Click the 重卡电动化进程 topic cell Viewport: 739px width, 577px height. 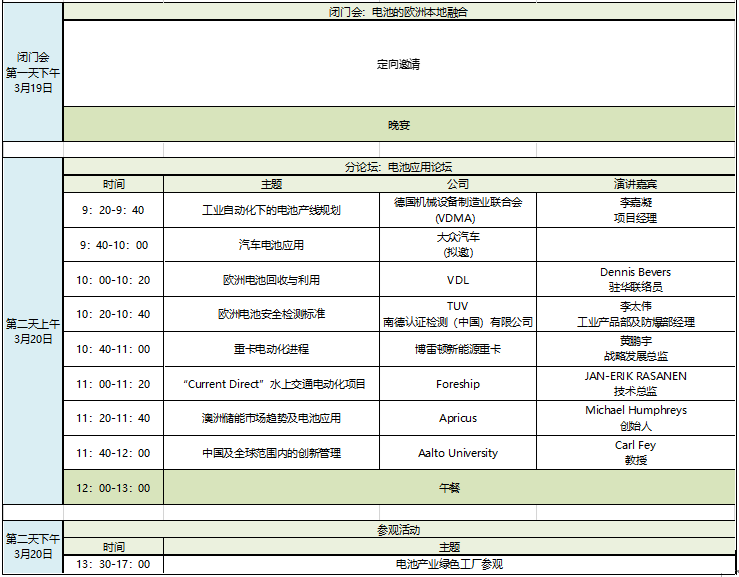(x=271, y=349)
